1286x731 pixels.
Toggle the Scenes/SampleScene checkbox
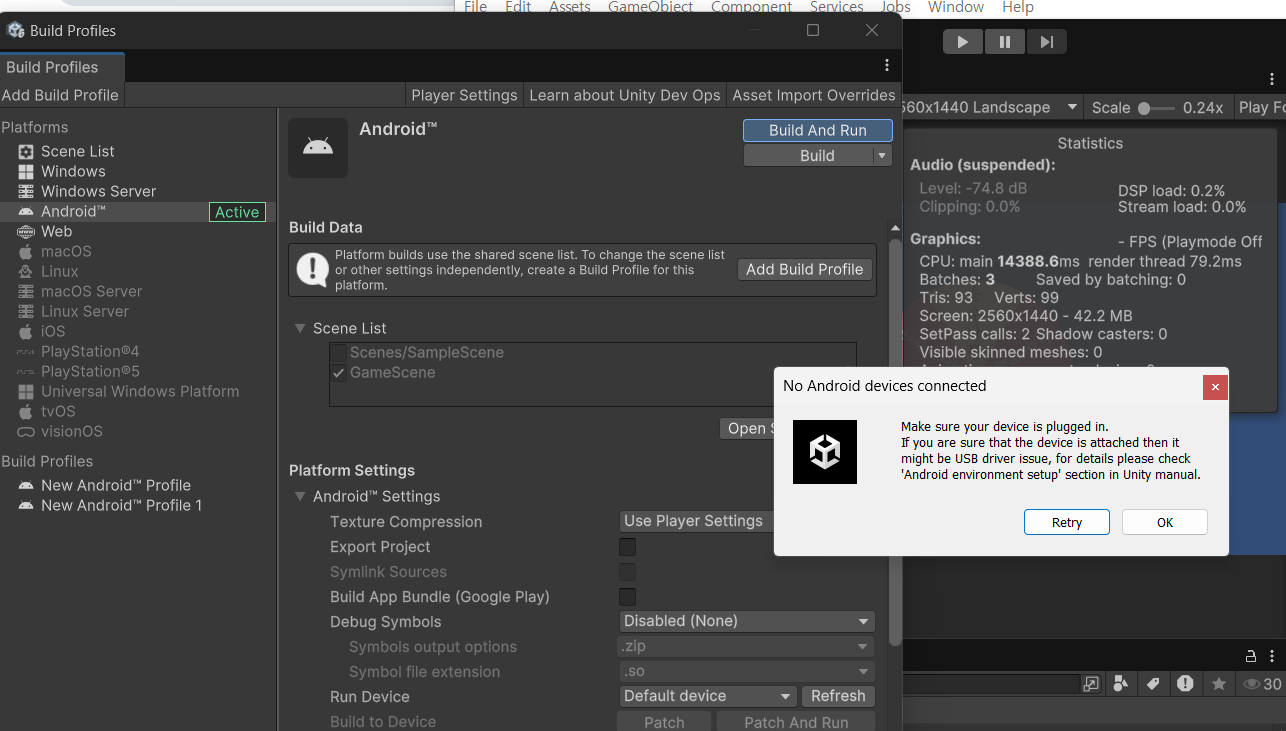(339, 352)
